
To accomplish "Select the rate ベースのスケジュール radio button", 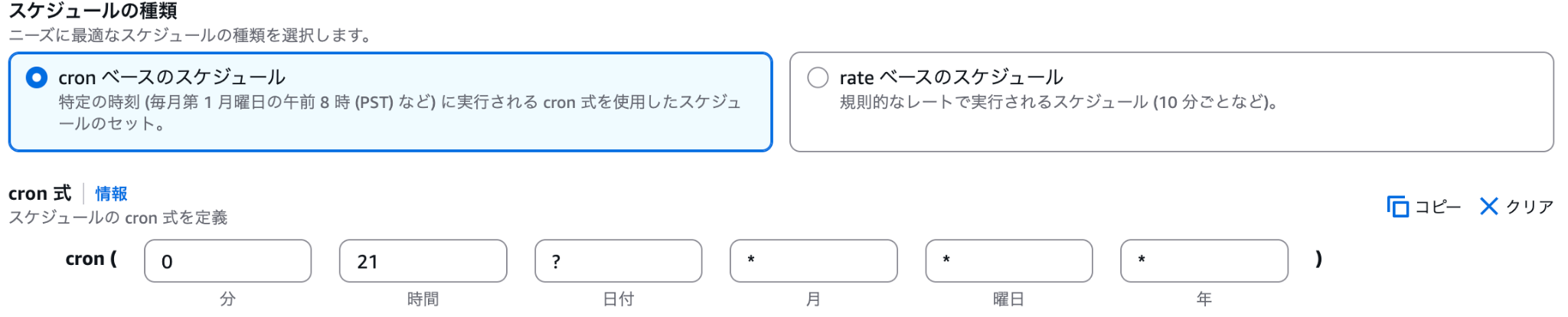I will pos(818,77).
